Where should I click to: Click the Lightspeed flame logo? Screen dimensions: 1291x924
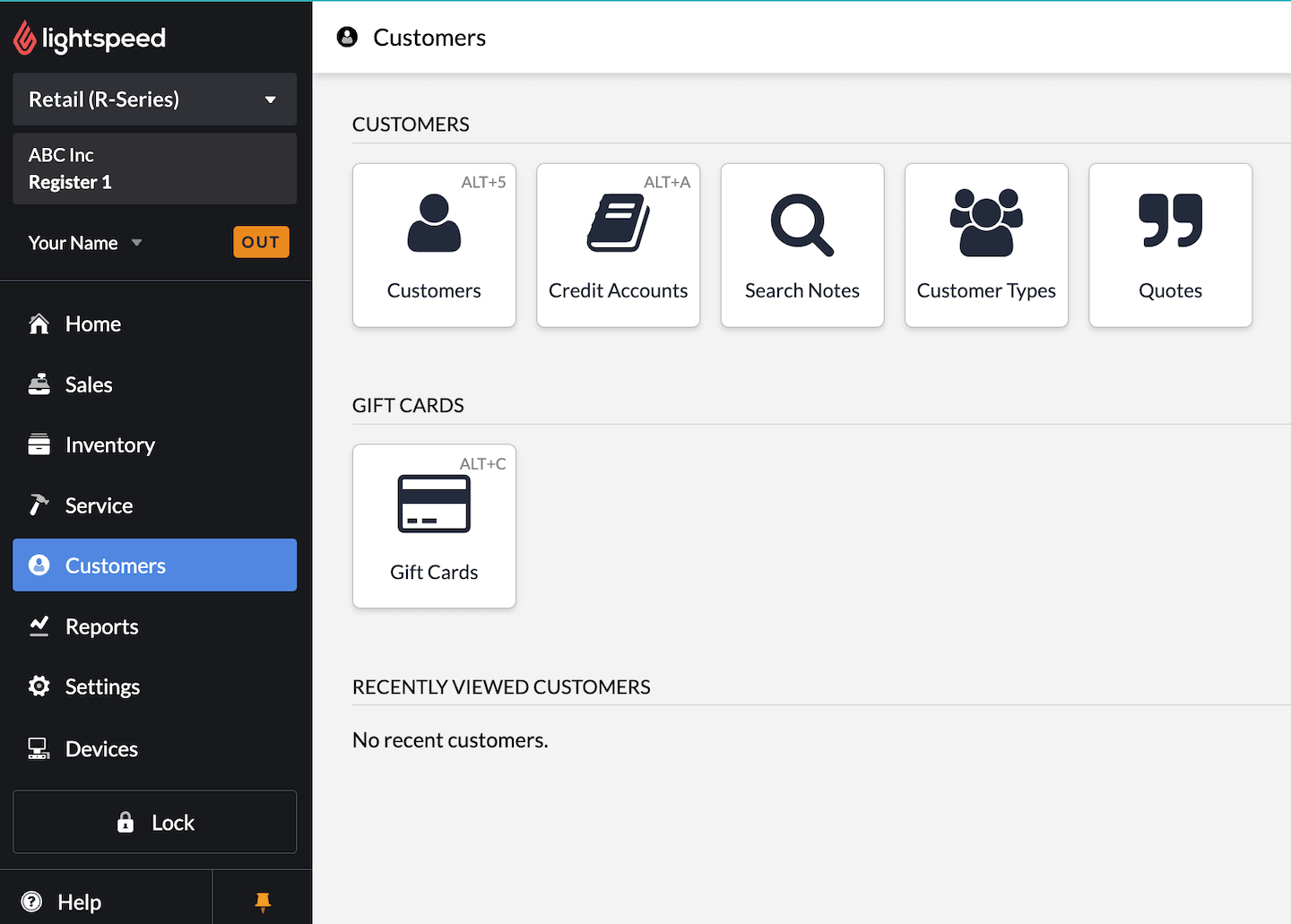pos(25,38)
